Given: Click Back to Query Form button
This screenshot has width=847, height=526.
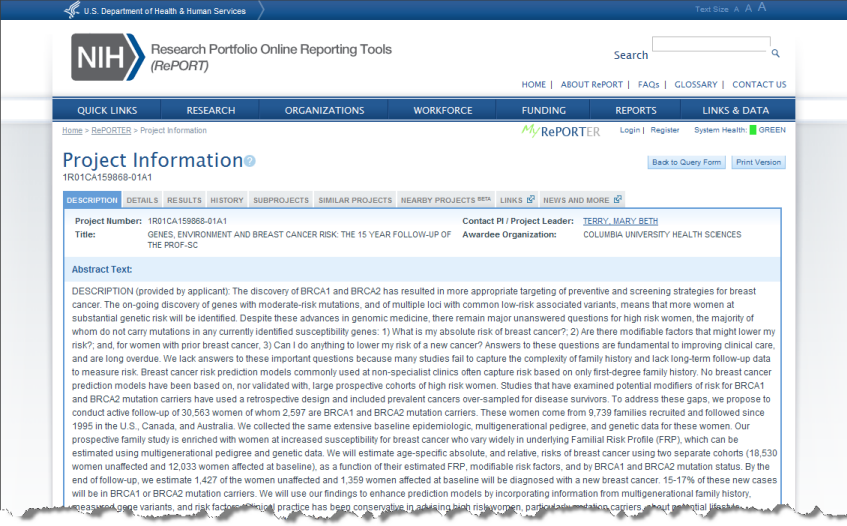Looking at the screenshot, I should click(686, 162).
